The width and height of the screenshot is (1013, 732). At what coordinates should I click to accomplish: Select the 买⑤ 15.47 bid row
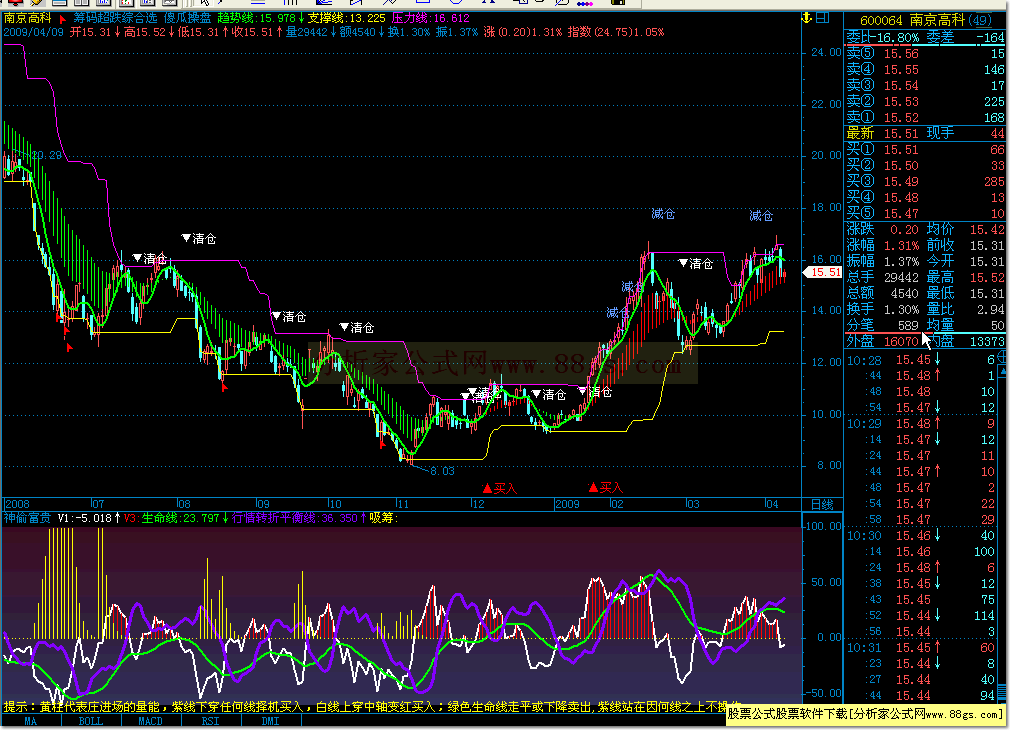(925, 213)
